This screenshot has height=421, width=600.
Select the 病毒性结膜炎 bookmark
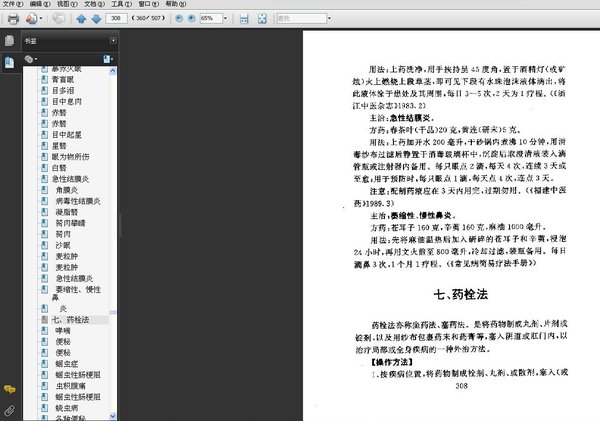coord(78,201)
